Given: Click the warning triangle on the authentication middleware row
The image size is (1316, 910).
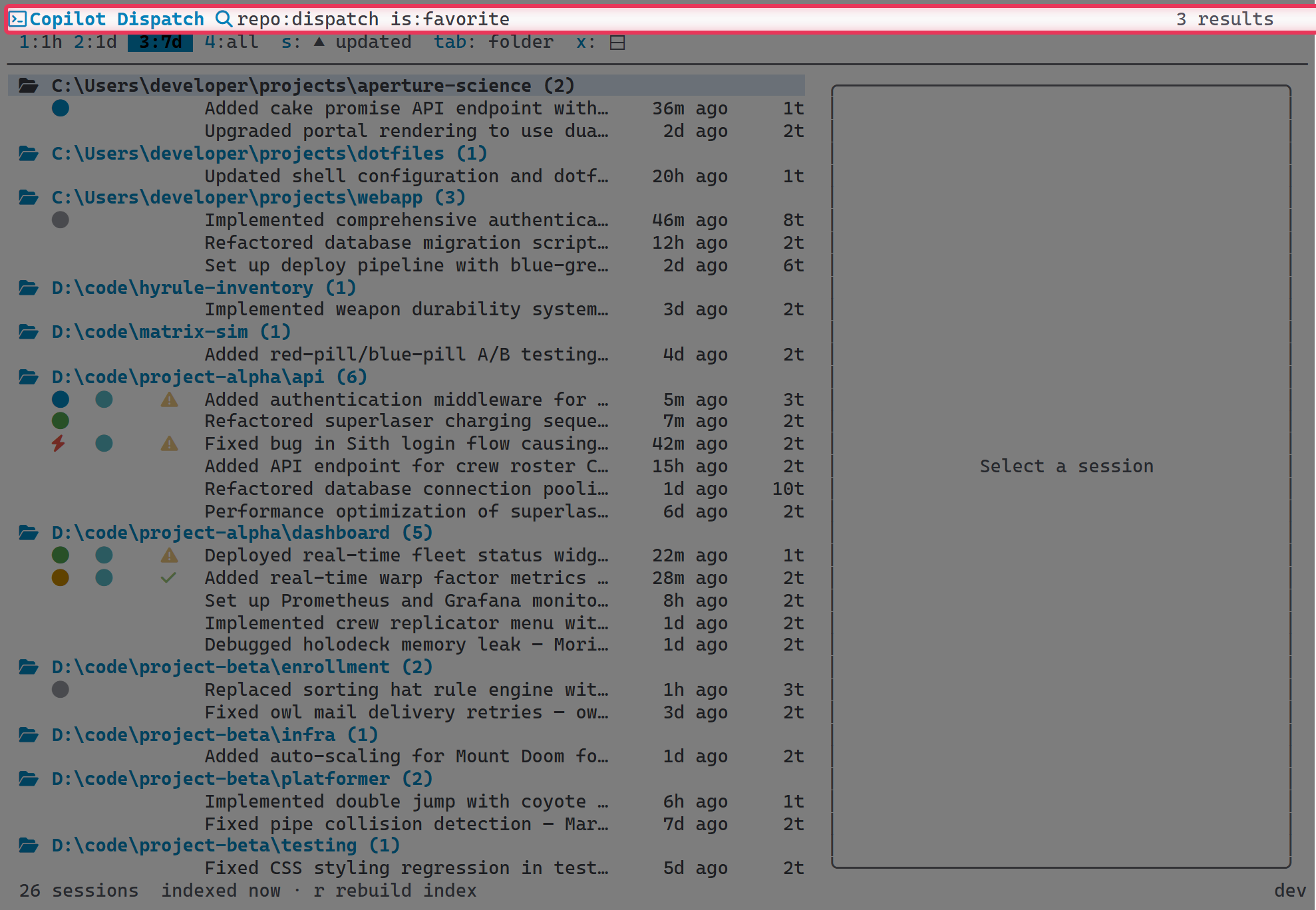Looking at the screenshot, I should click(x=170, y=399).
